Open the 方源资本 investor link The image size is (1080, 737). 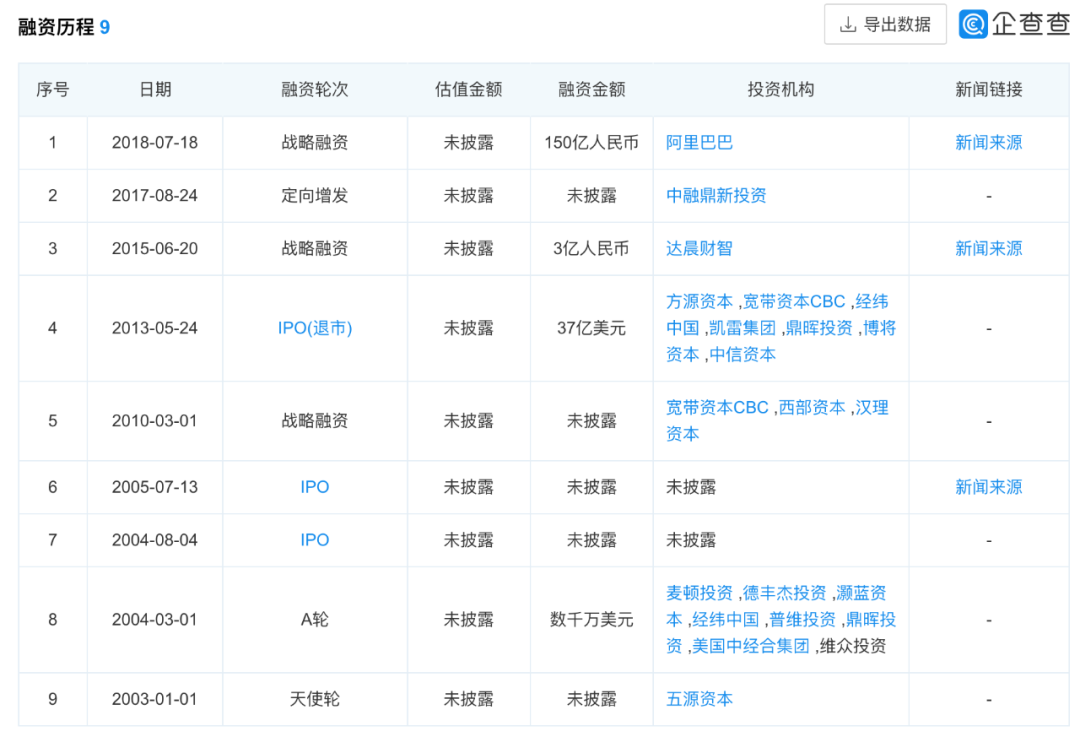click(x=699, y=302)
